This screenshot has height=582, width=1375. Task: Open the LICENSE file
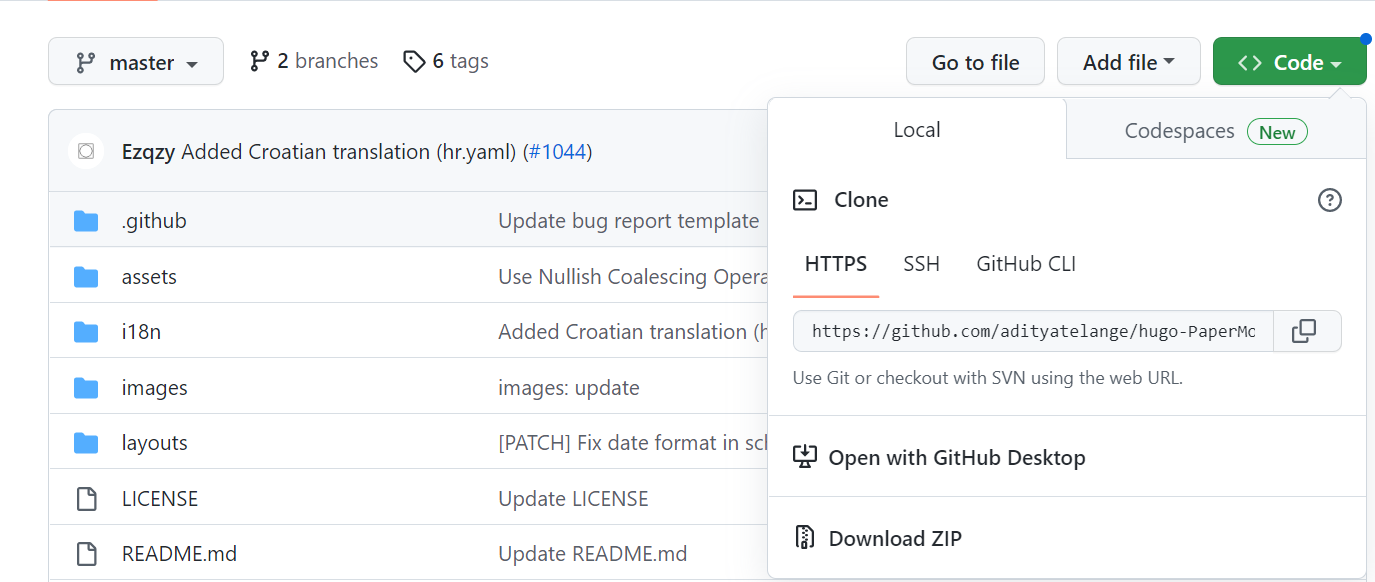pyautogui.click(x=160, y=498)
